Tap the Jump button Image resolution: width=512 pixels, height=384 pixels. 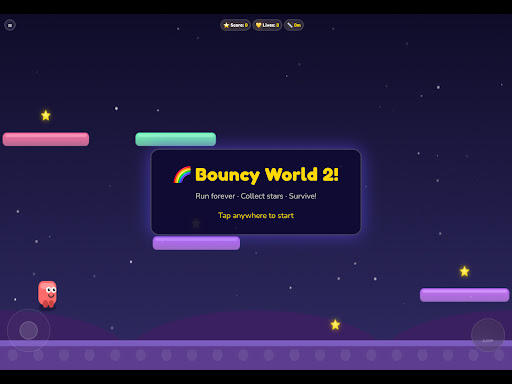pos(488,335)
